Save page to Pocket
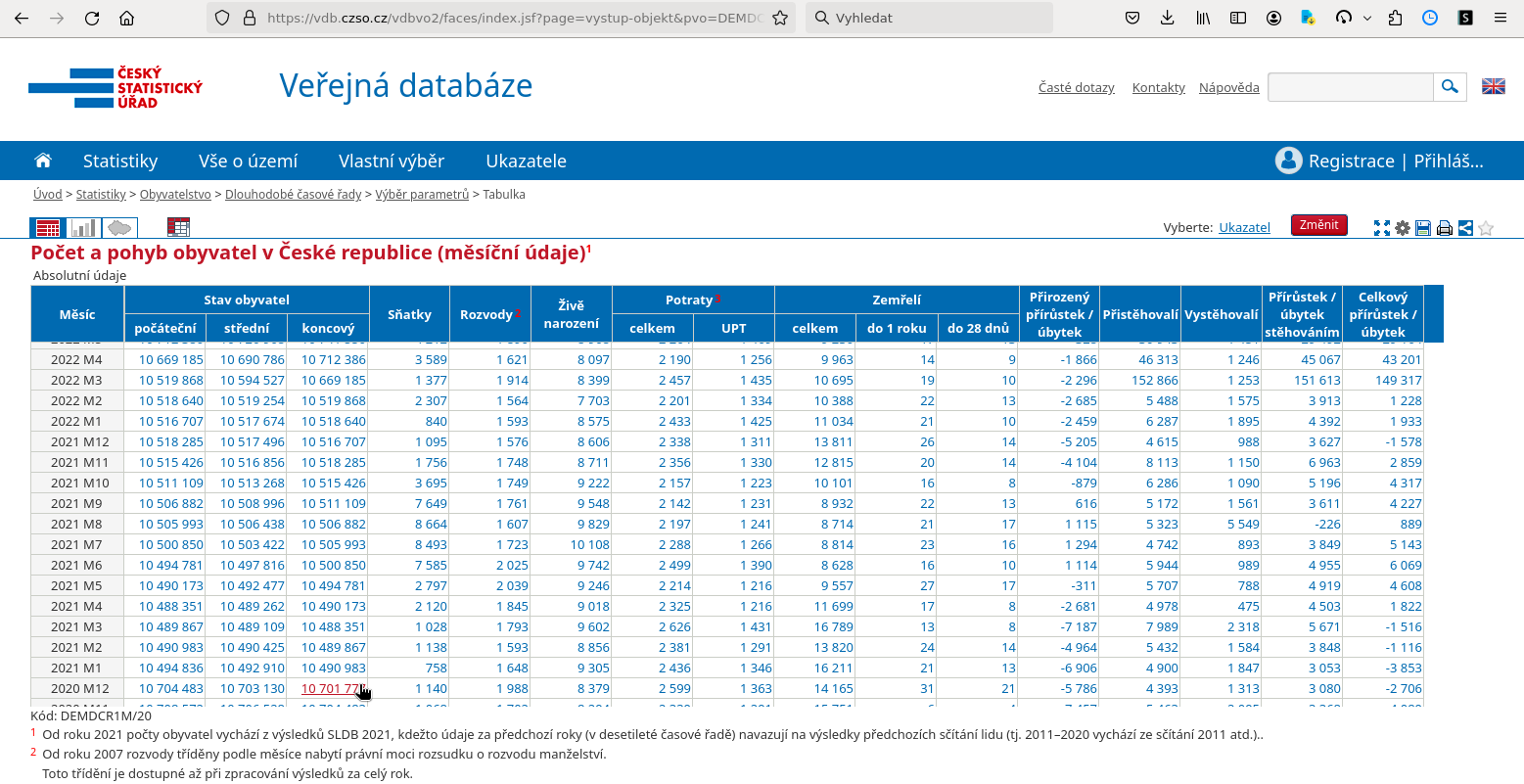 (x=1132, y=18)
